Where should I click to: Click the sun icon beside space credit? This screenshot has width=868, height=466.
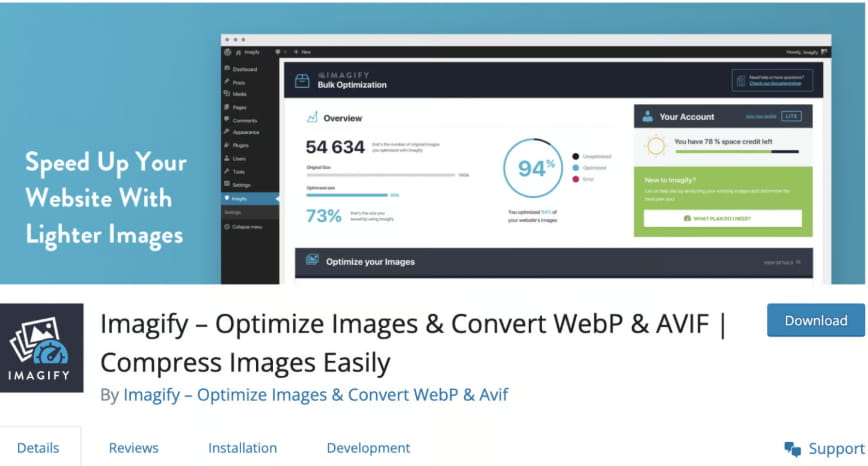point(655,146)
